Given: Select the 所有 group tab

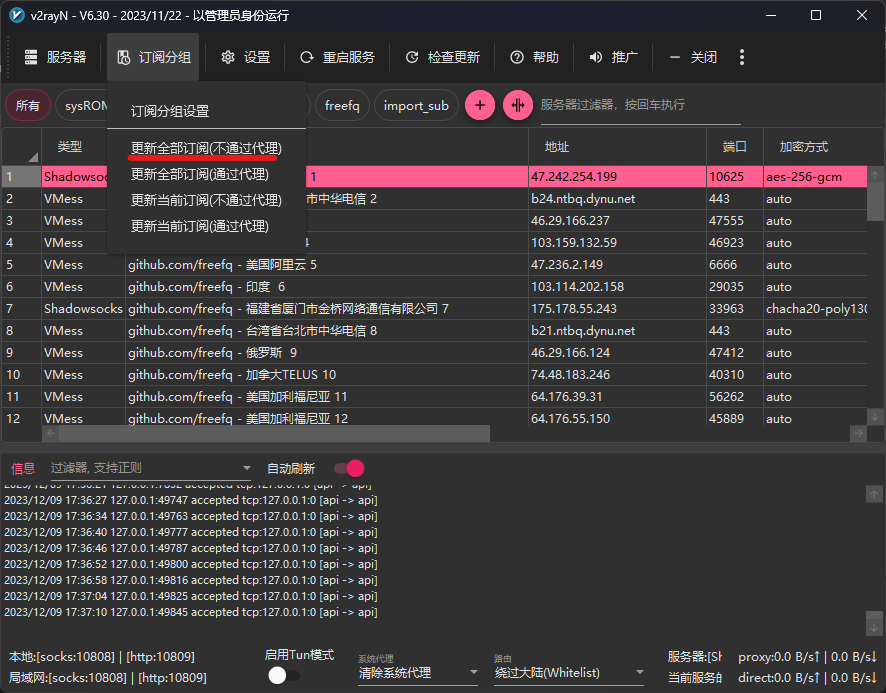Looking at the screenshot, I should click(x=28, y=106).
